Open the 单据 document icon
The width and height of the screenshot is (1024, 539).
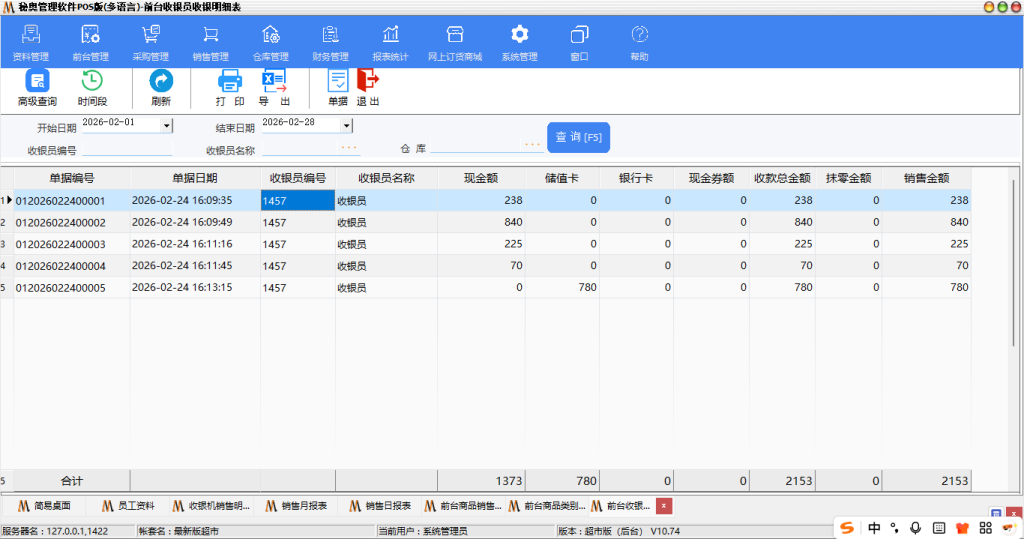coord(338,87)
